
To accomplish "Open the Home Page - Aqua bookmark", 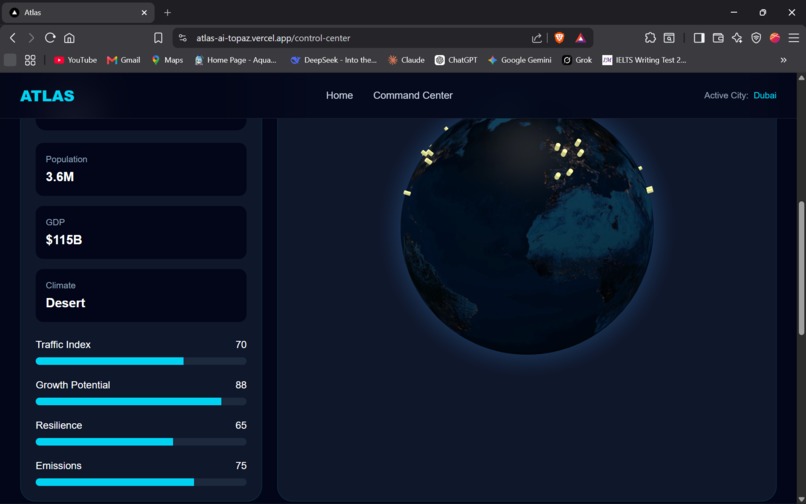I will 235,60.
